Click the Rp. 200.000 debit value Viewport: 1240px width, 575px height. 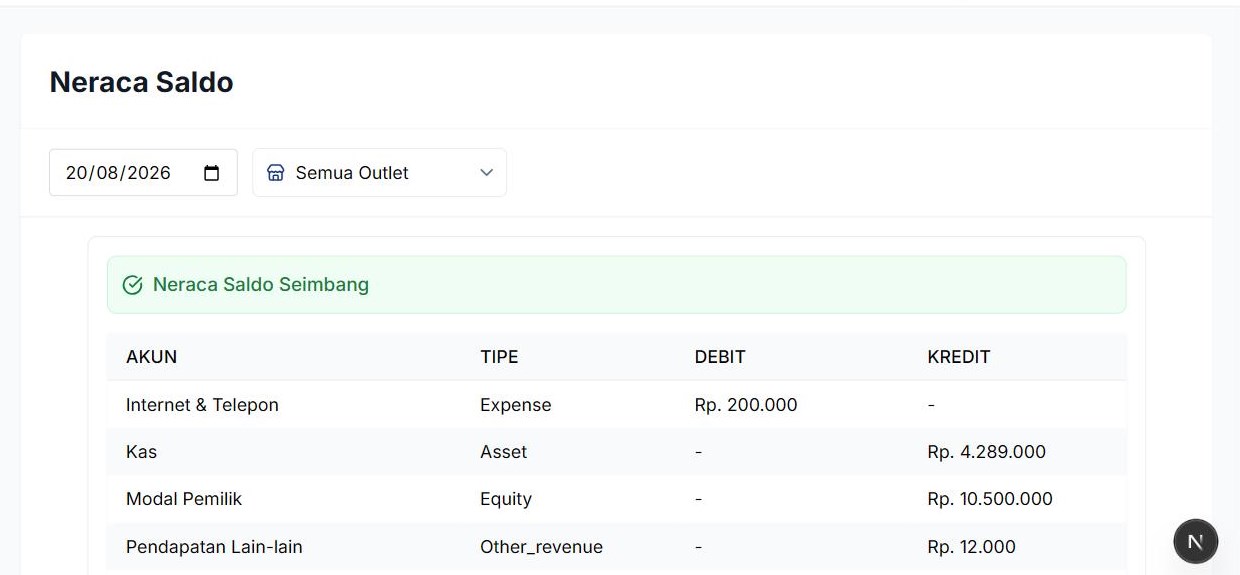click(x=746, y=405)
